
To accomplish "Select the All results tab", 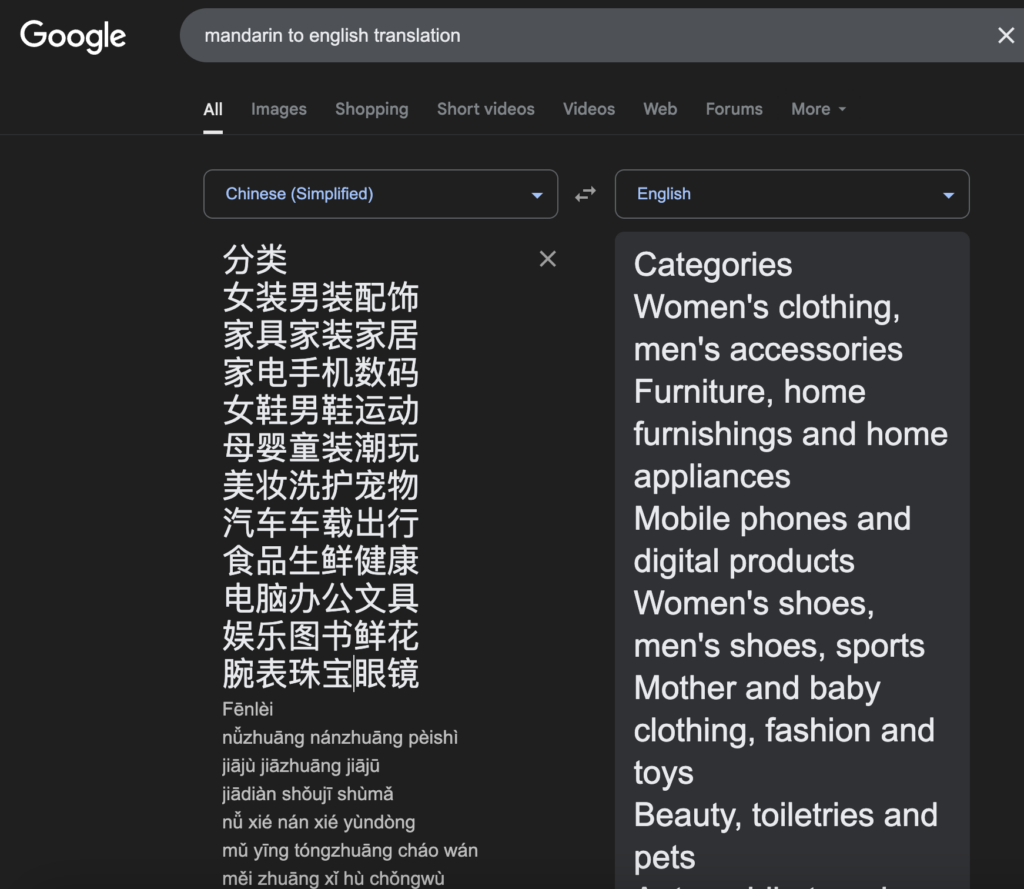I will (x=213, y=109).
